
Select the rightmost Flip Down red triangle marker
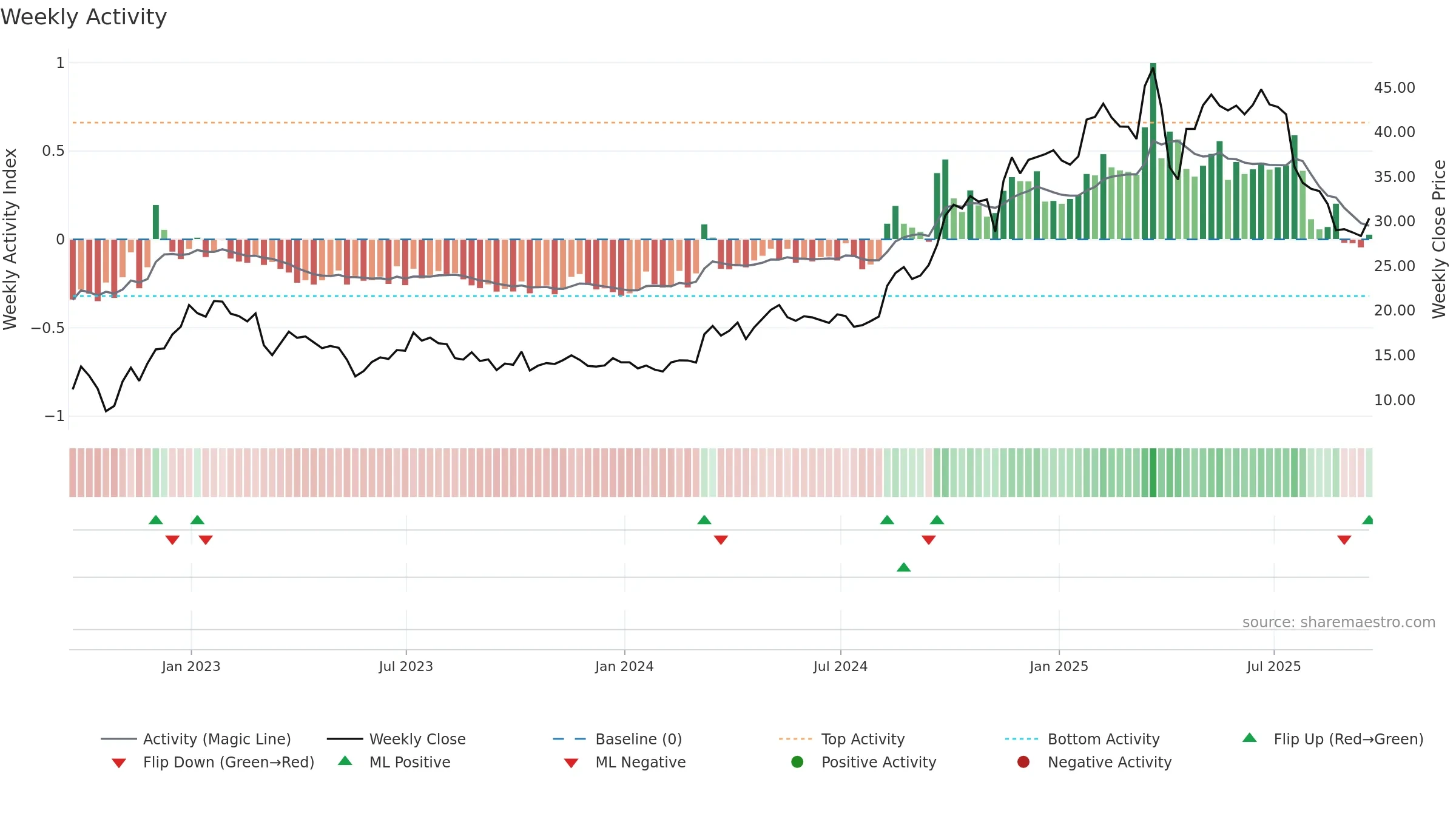pyautogui.click(x=1344, y=540)
